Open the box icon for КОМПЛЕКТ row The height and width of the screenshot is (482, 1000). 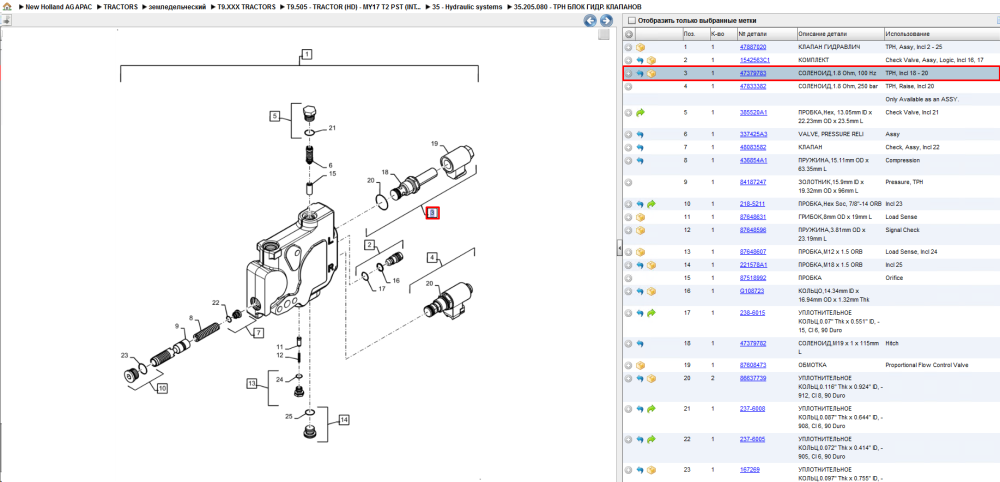coord(651,60)
